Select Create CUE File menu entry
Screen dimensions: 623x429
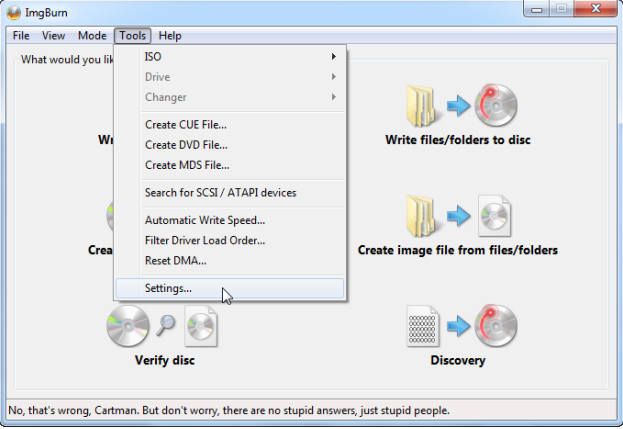(x=186, y=125)
